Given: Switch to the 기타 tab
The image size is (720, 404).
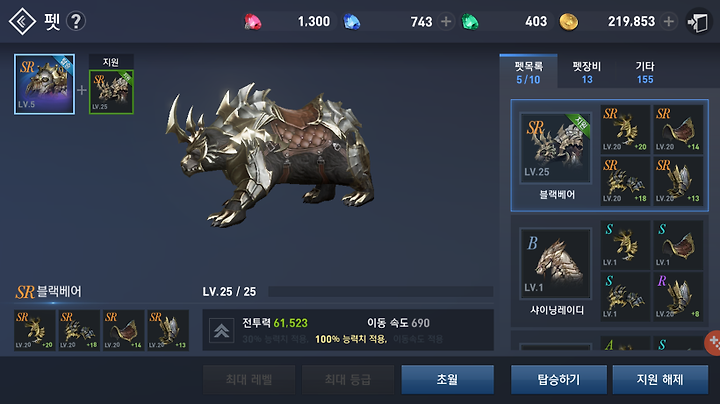Looking at the screenshot, I should [645, 73].
